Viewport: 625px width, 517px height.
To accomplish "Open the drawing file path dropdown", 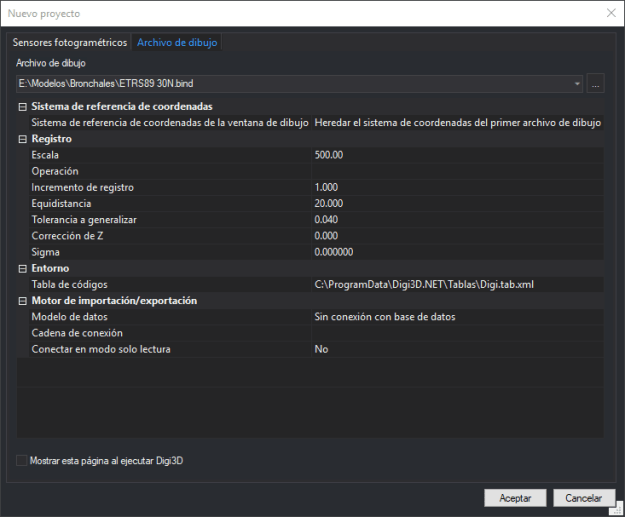I will pos(578,84).
